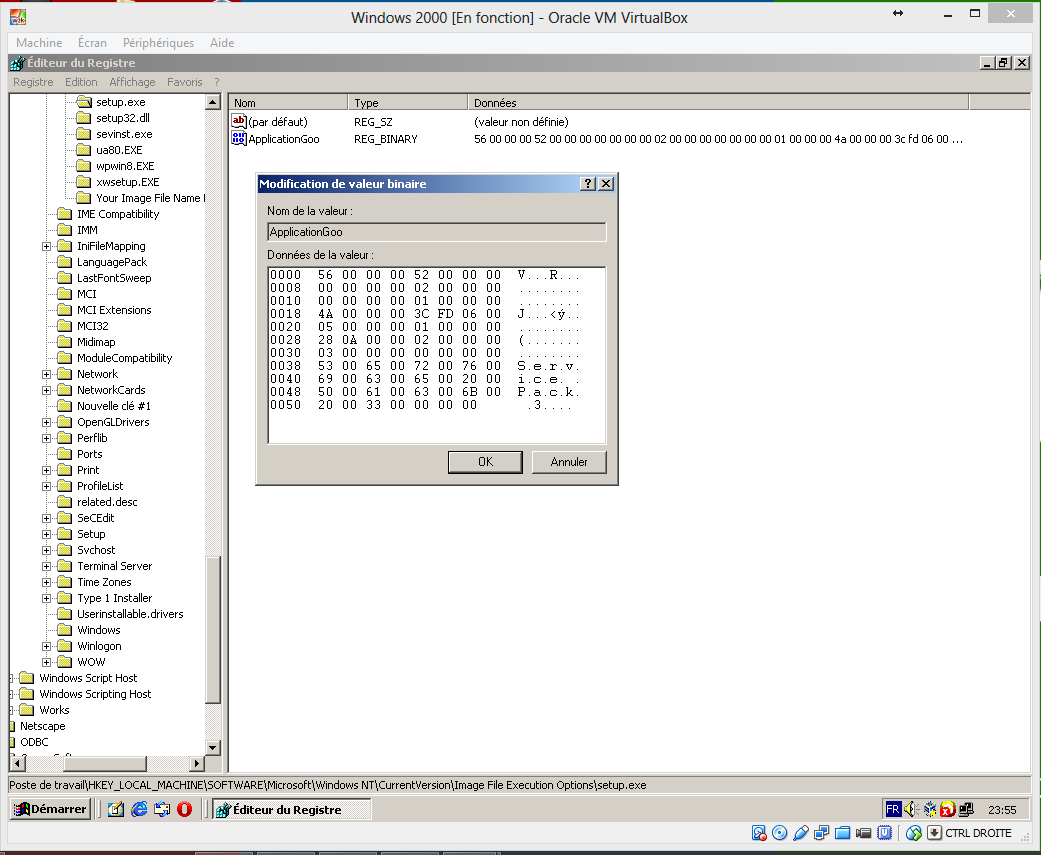The width and height of the screenshot is (1041, 855).
Task: Select the Ports folder icon
Action: click(64, 454)
